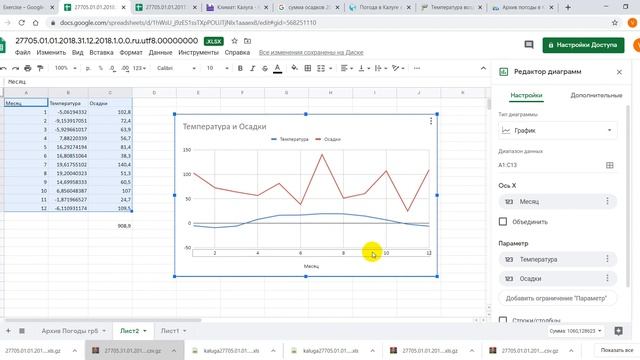Open the vertical align dropdown
The image size is (640, 360).
pyautogui.click(x=364, y=68)
